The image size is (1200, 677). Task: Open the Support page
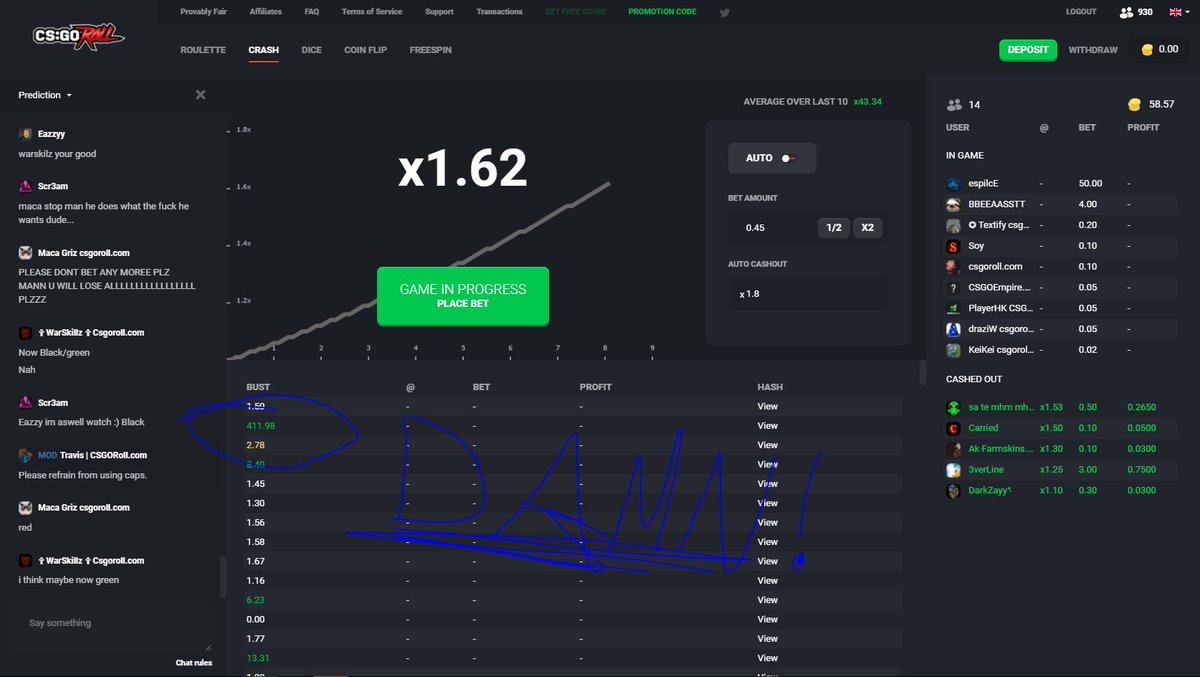pos(439,12)
